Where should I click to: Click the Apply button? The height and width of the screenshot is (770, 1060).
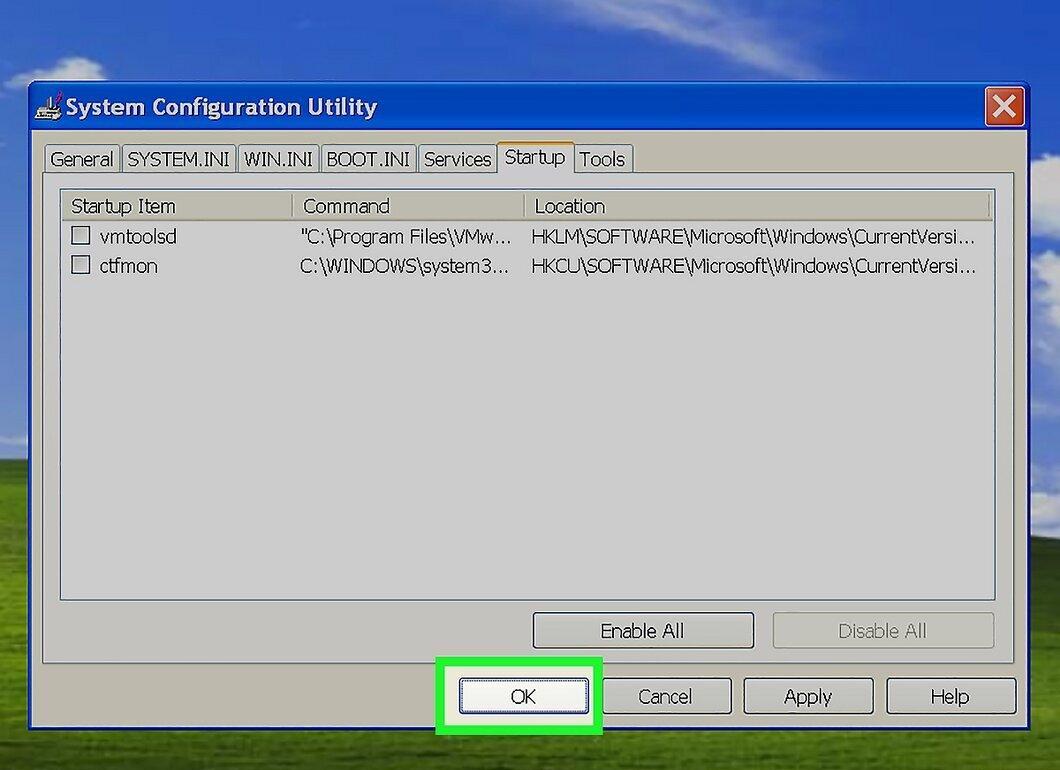tap(808, 696)
